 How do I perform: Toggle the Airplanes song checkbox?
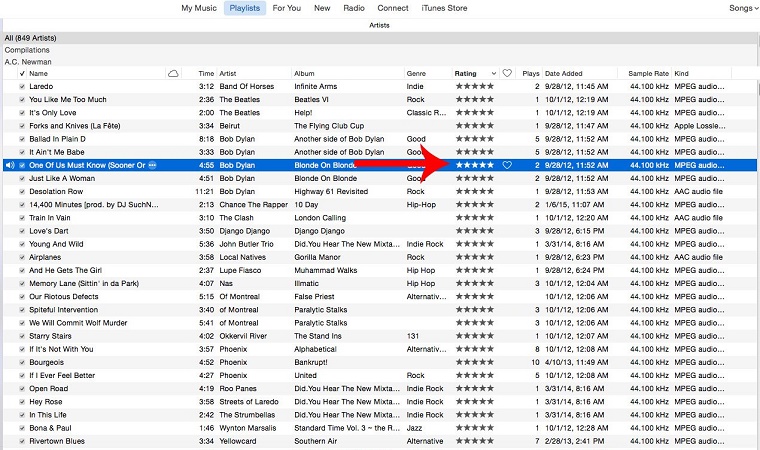pyautogui.click(x=22, y=257)
